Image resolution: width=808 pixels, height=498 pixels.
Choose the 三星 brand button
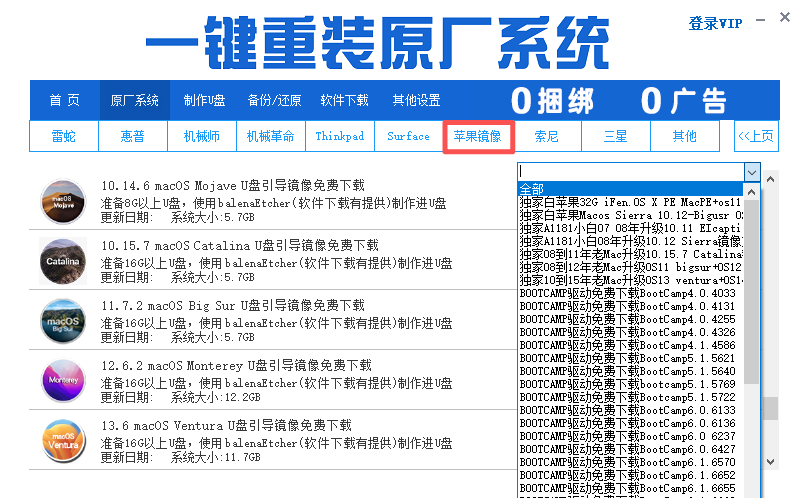(x=616, y=136)
